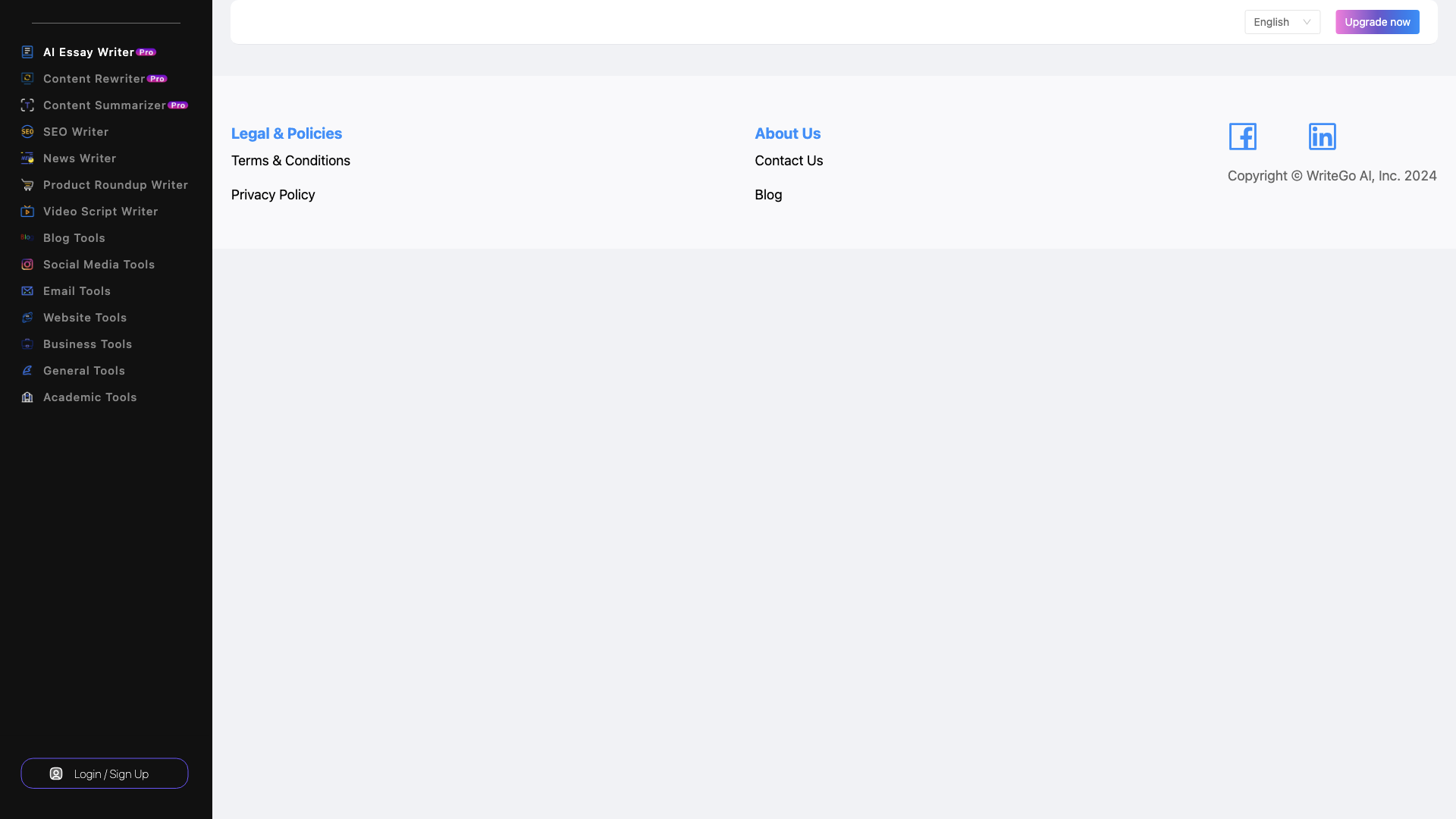Click the Privacy Policy link
The height and width of the screenshot is (819, 1456).
[273, 194]
